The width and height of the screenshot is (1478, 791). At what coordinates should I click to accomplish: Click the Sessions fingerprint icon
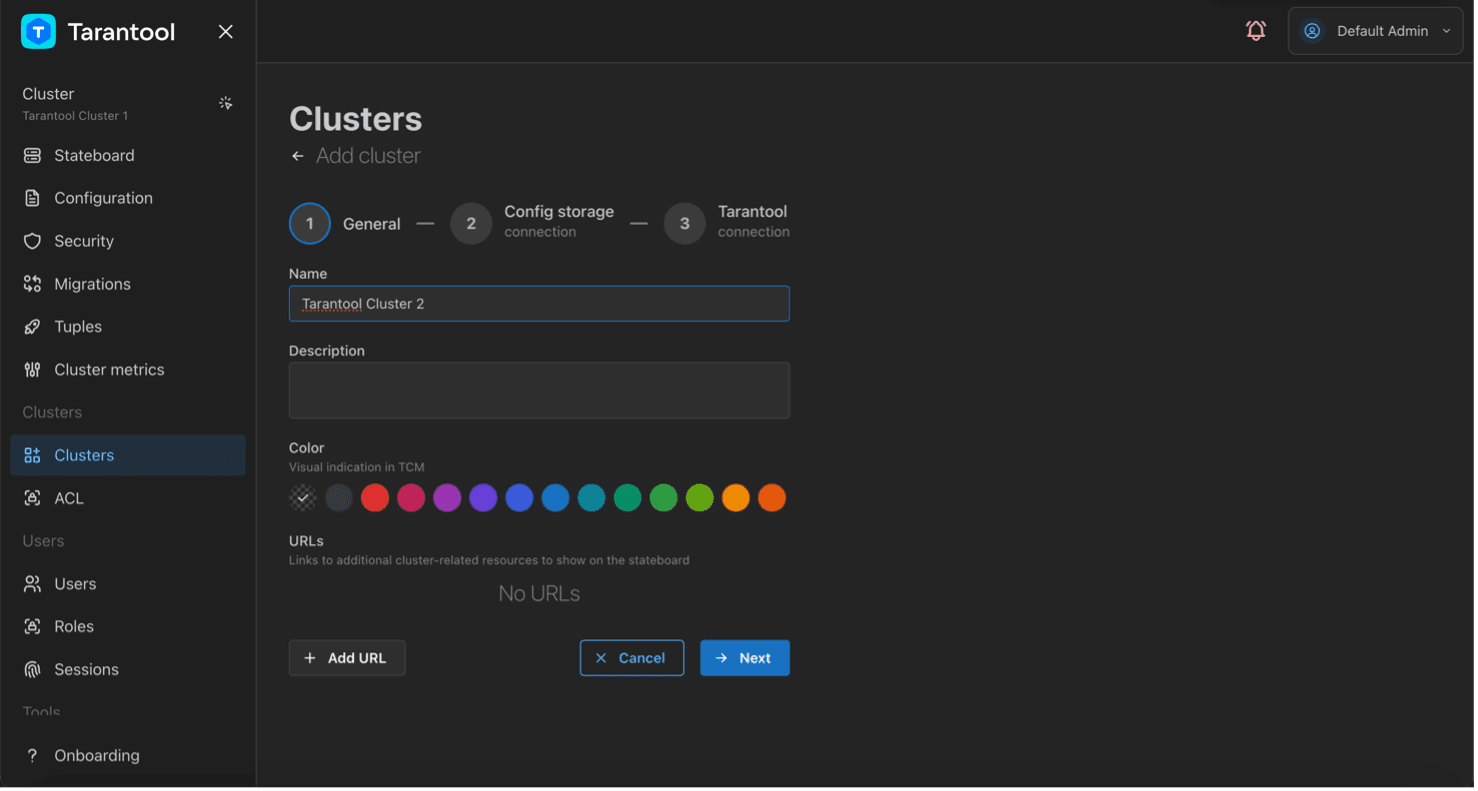click(32, 670)
